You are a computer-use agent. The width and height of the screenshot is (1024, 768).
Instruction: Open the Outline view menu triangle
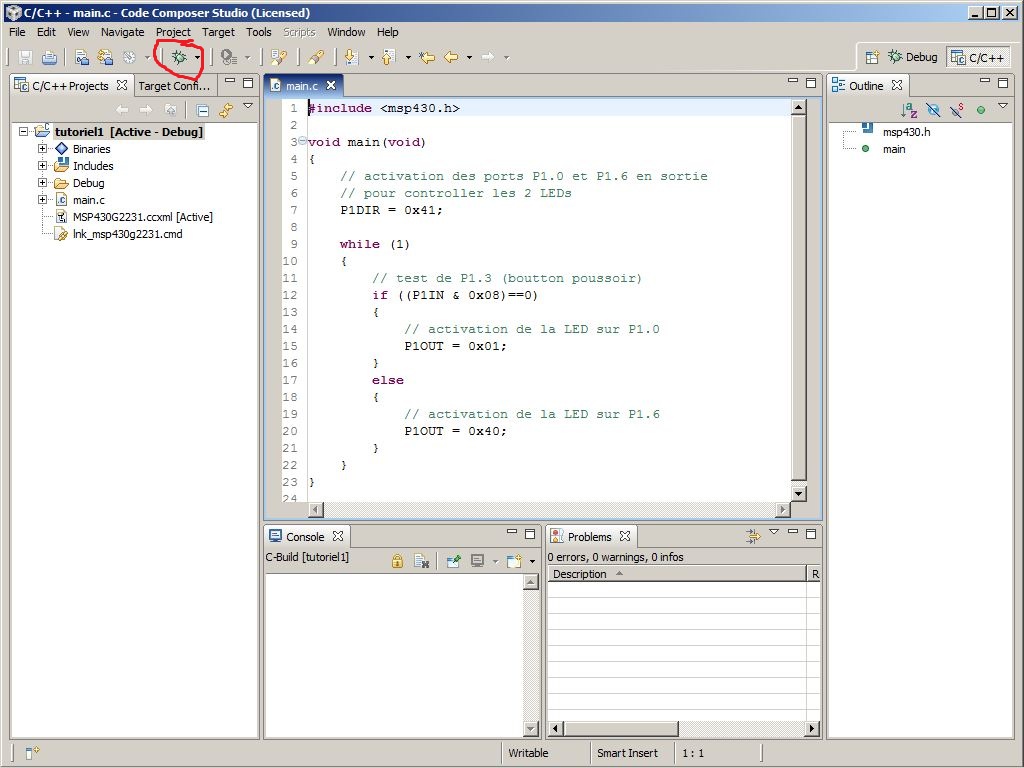1003,106
